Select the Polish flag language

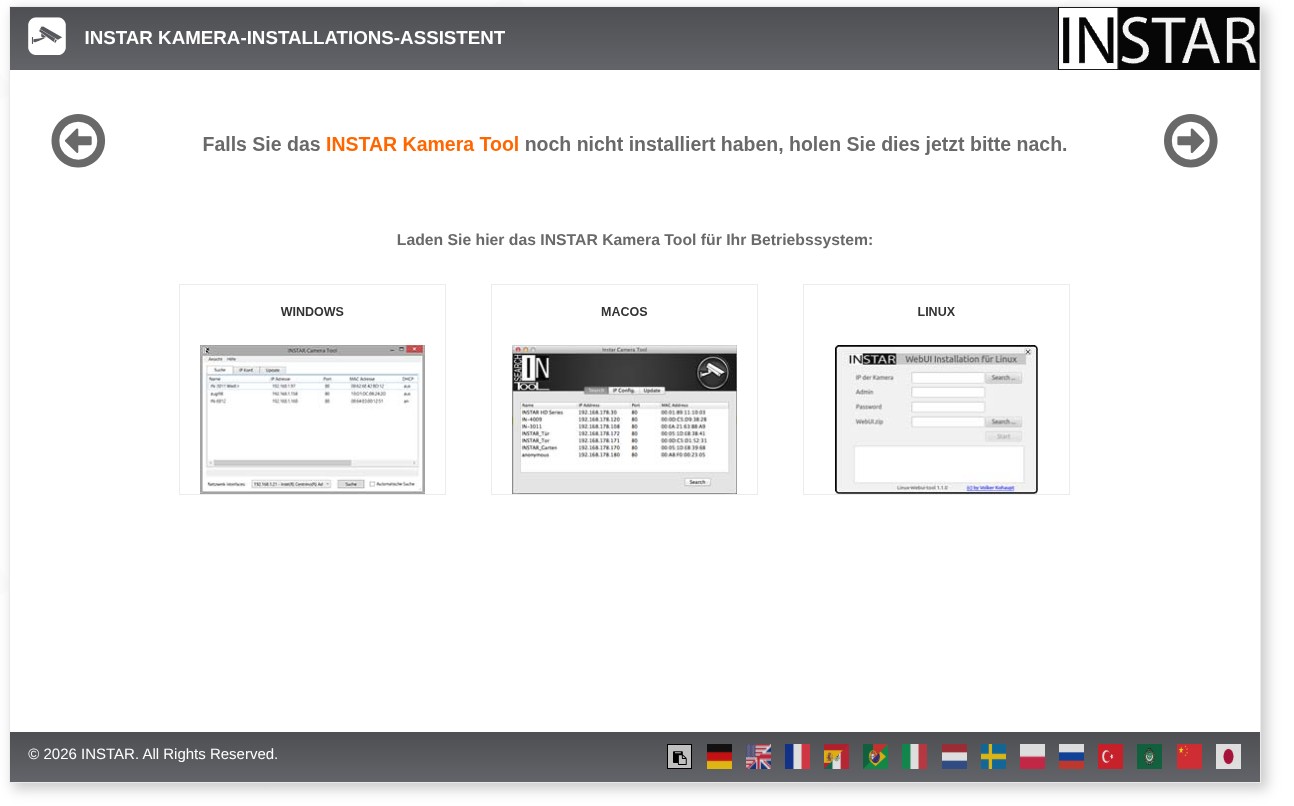click(1032, 757)
